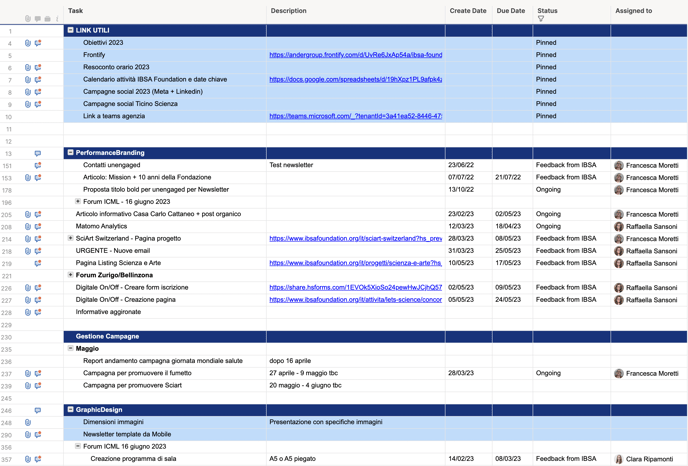Open comments for SciArt Switzerland Pagina progetto row
688x466 pixels.
point(38,239)
